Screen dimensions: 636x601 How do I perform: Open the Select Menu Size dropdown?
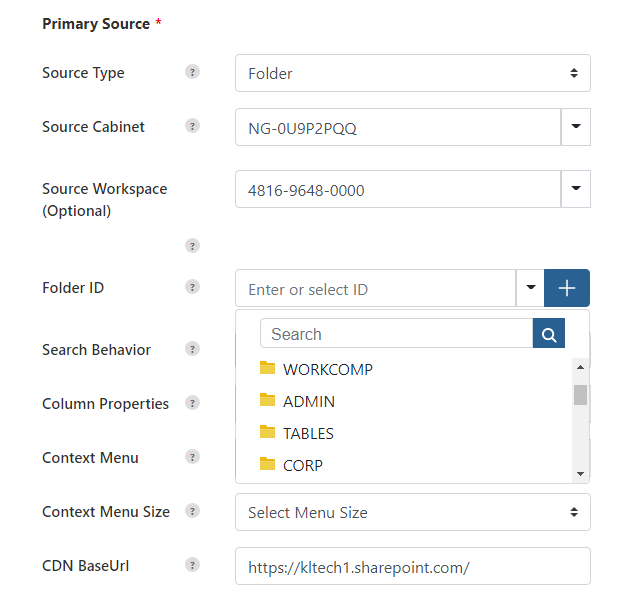click(413, 512)
